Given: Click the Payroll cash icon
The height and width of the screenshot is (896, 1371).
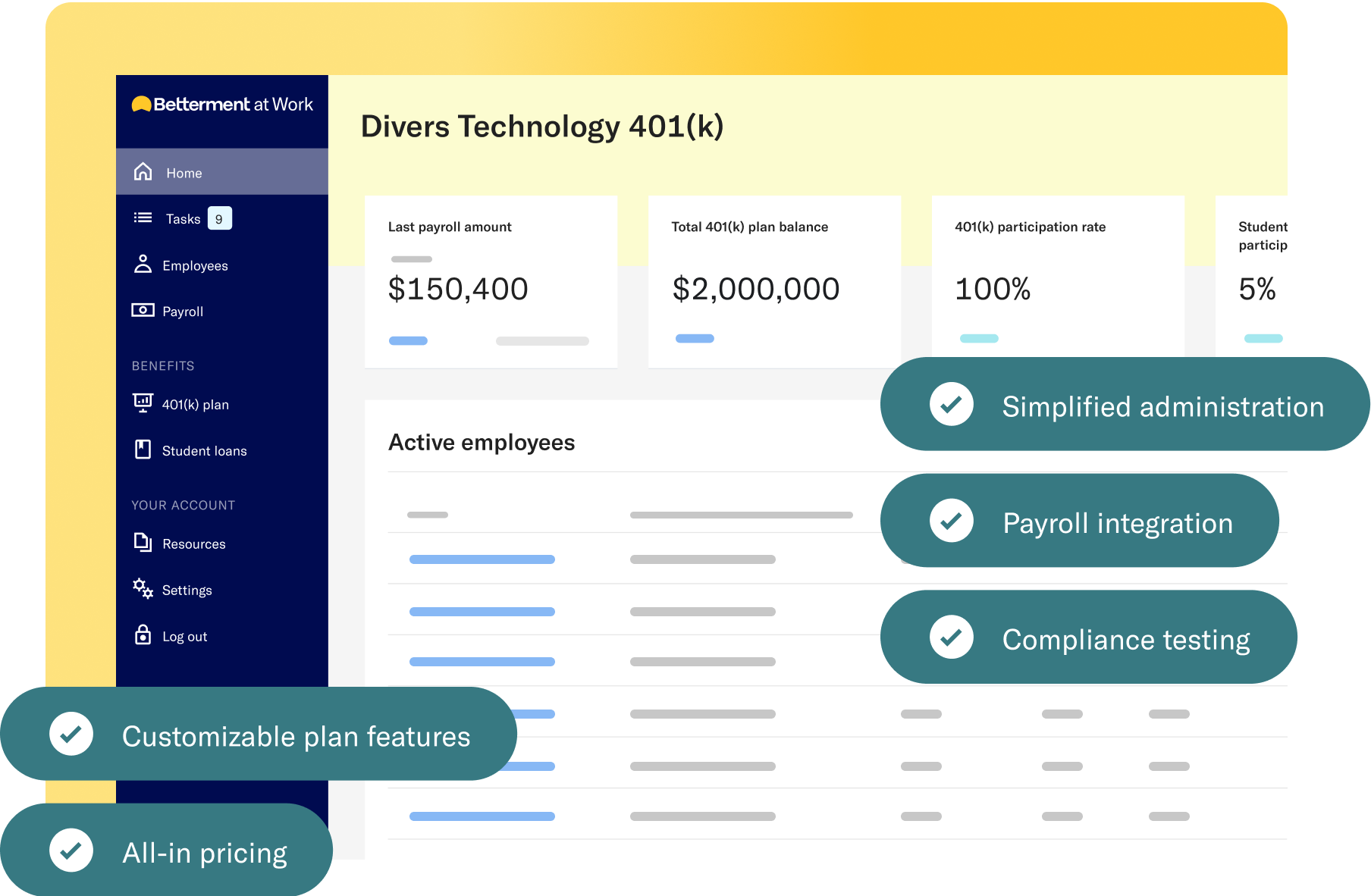Looking at the screenshot, I should tap(143, 310).
